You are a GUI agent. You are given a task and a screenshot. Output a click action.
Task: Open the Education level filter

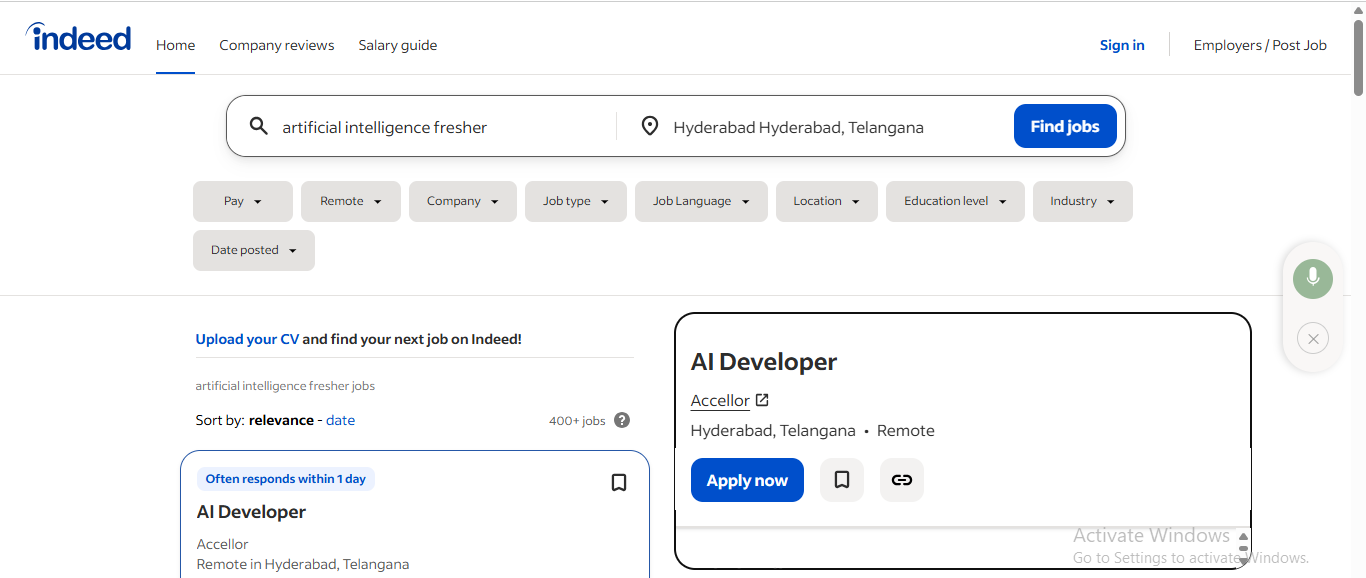954,201
